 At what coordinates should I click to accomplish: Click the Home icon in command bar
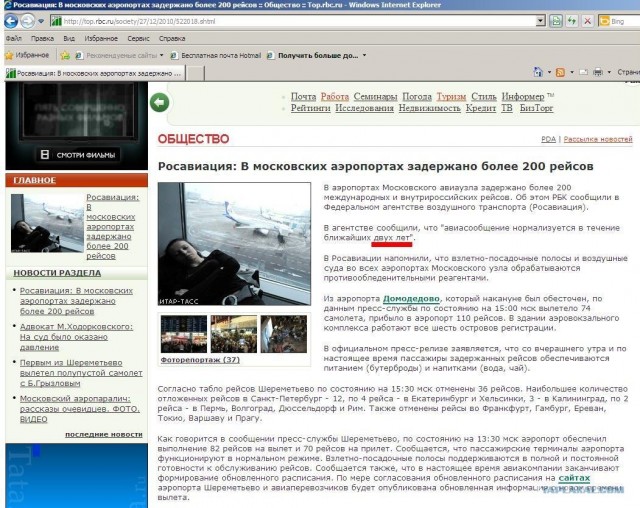(538, 72)
